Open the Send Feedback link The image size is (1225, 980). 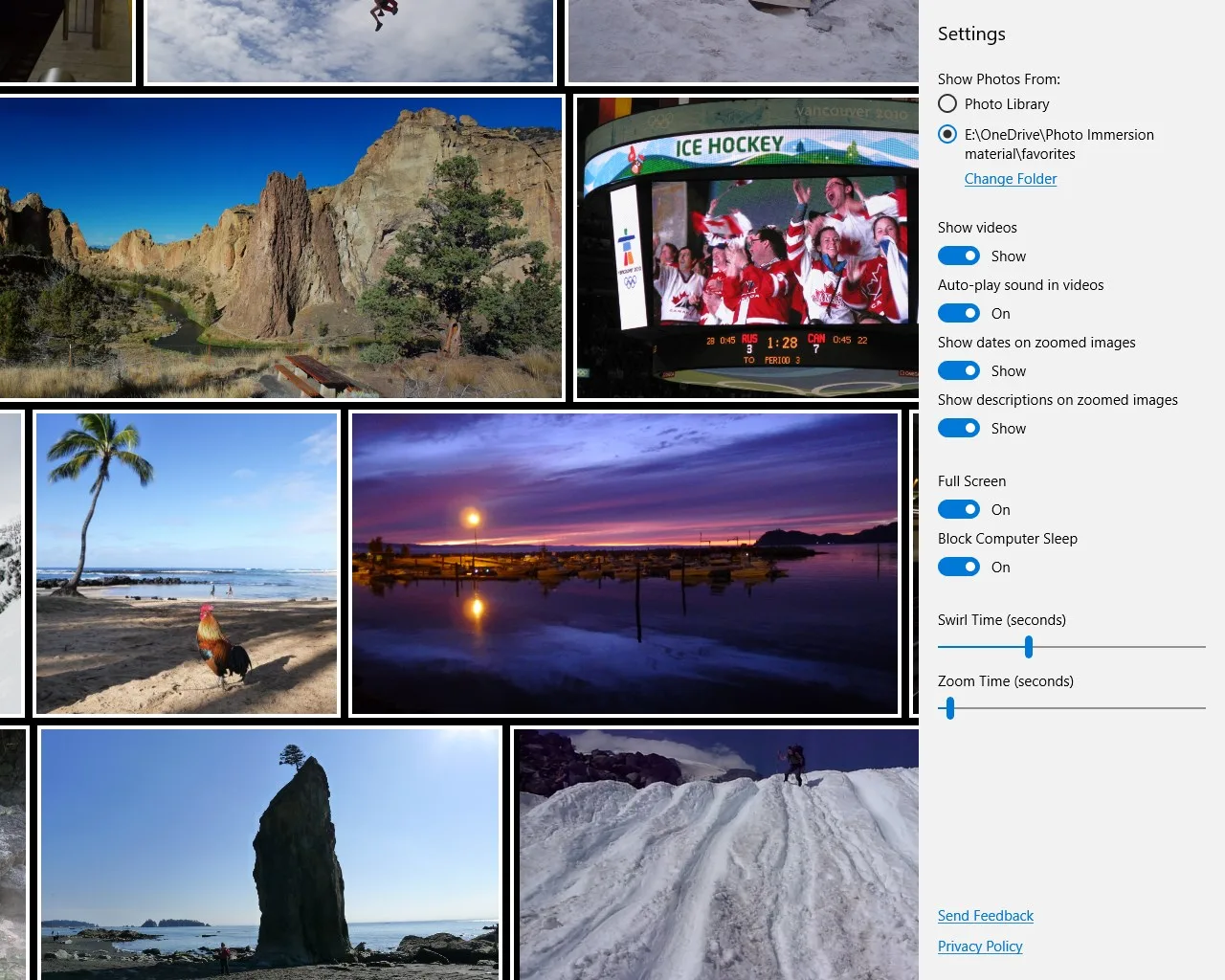tap(986, 916)
